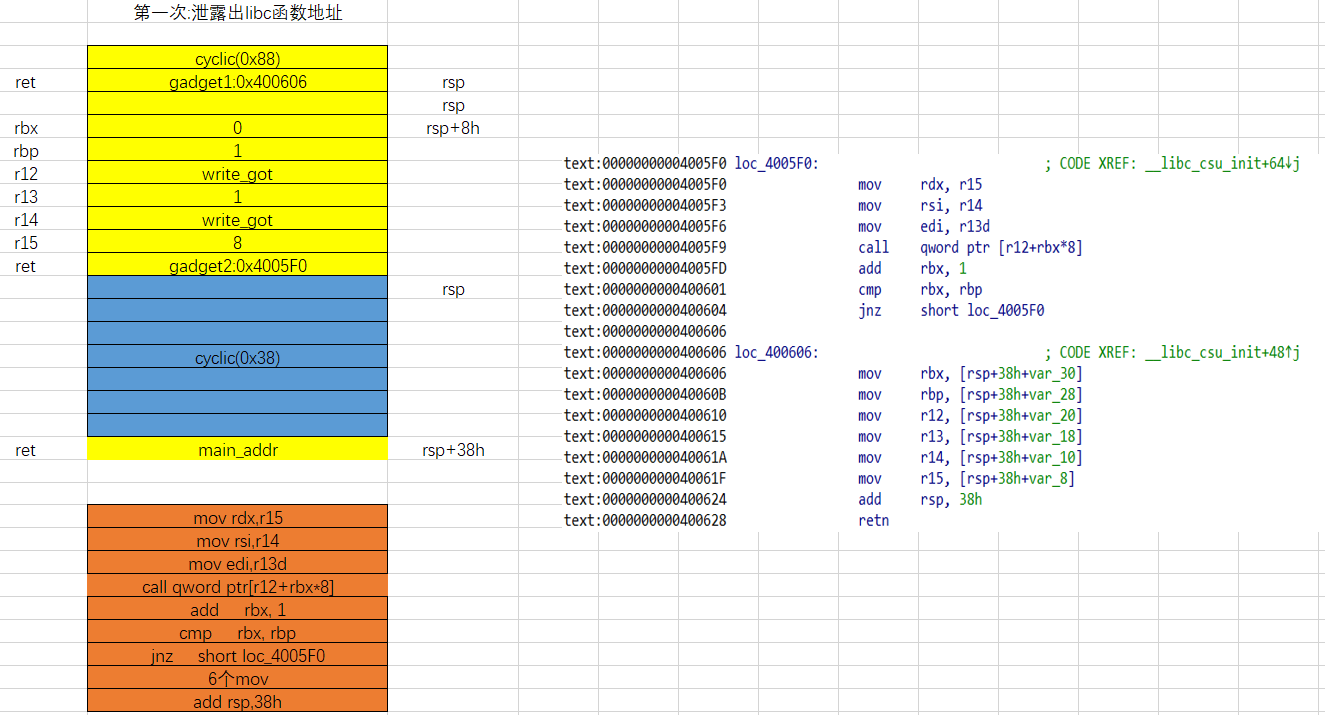Click the rbp label cell
1325x715 pixels.
click(26, 151)
